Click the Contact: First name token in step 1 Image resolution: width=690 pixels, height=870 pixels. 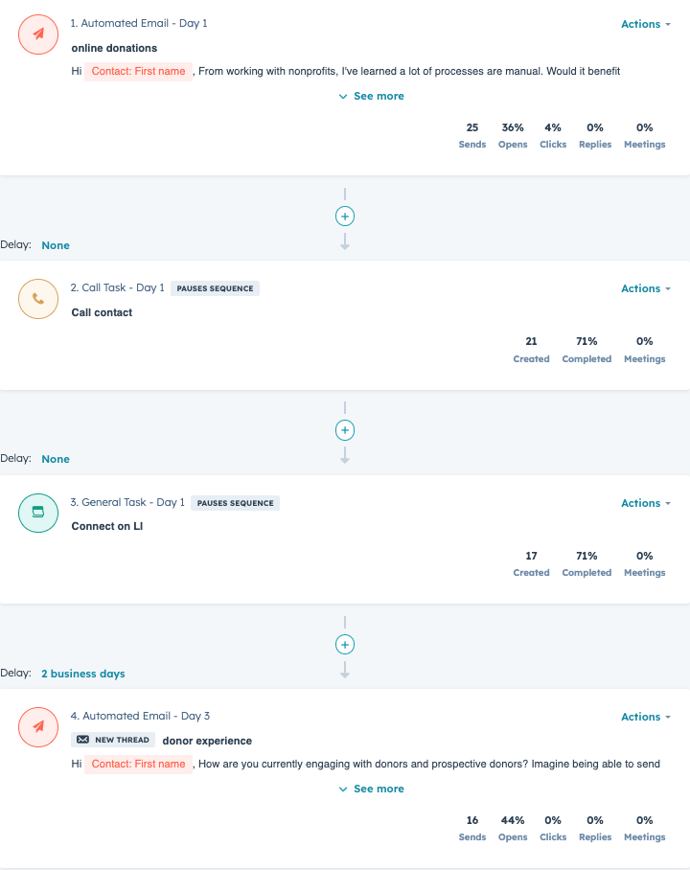point(138,71)
